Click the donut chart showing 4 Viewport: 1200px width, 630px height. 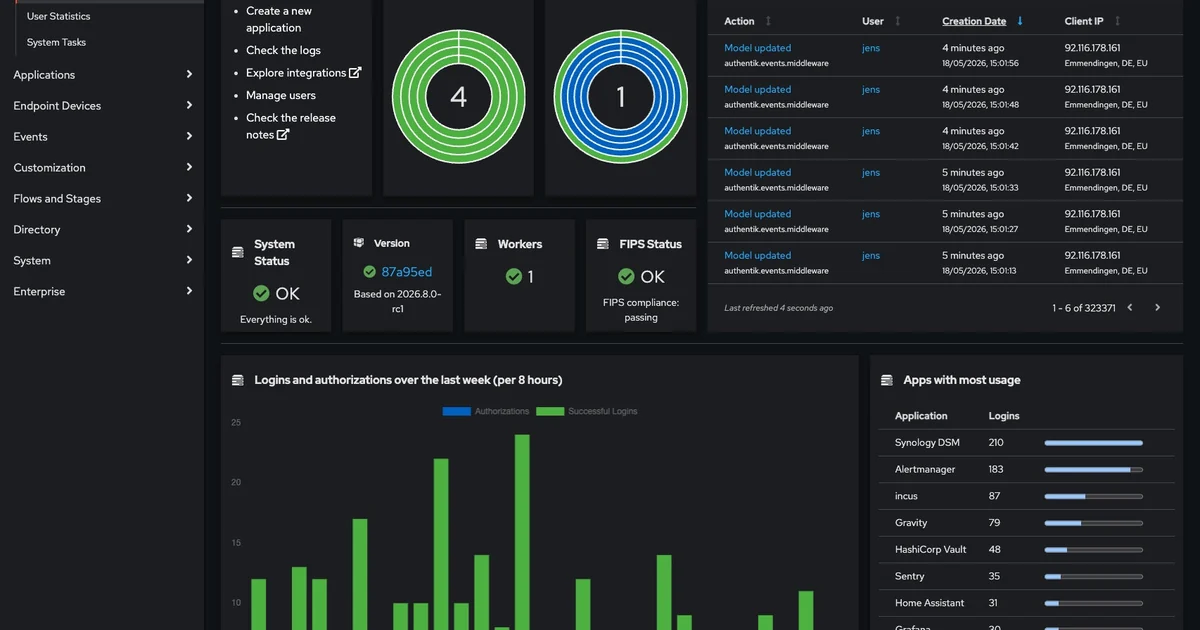(459, 96)
